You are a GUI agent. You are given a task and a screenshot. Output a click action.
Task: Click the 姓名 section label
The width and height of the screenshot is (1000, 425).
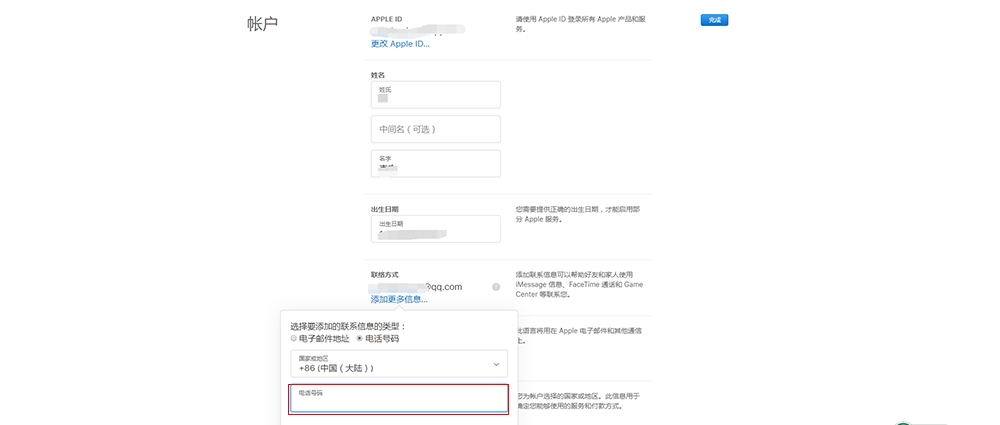click(378, 75)
